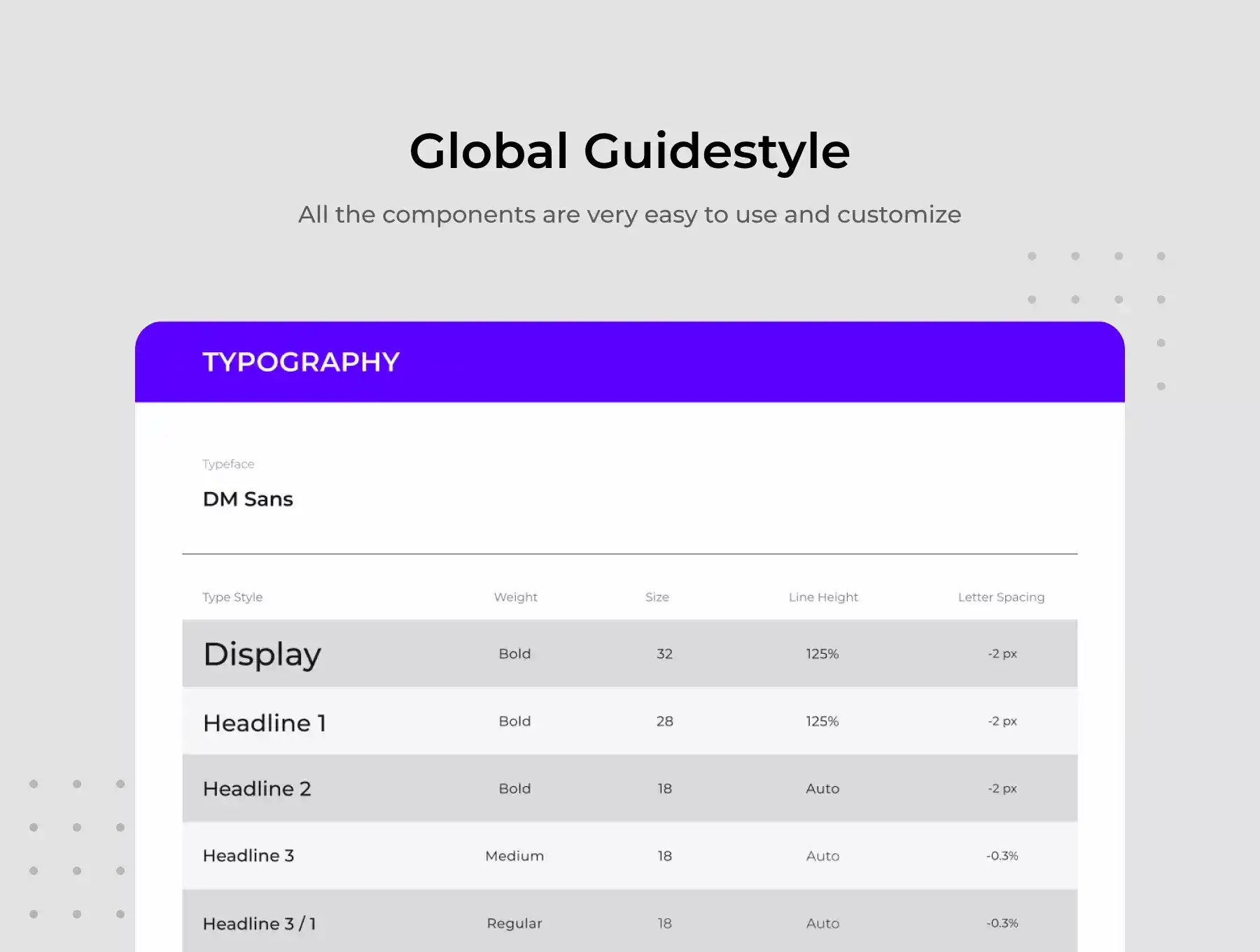Select the TYPOGRAPHY purple header title
This screenshot has width=1260, height=952.
pos(301,362)
